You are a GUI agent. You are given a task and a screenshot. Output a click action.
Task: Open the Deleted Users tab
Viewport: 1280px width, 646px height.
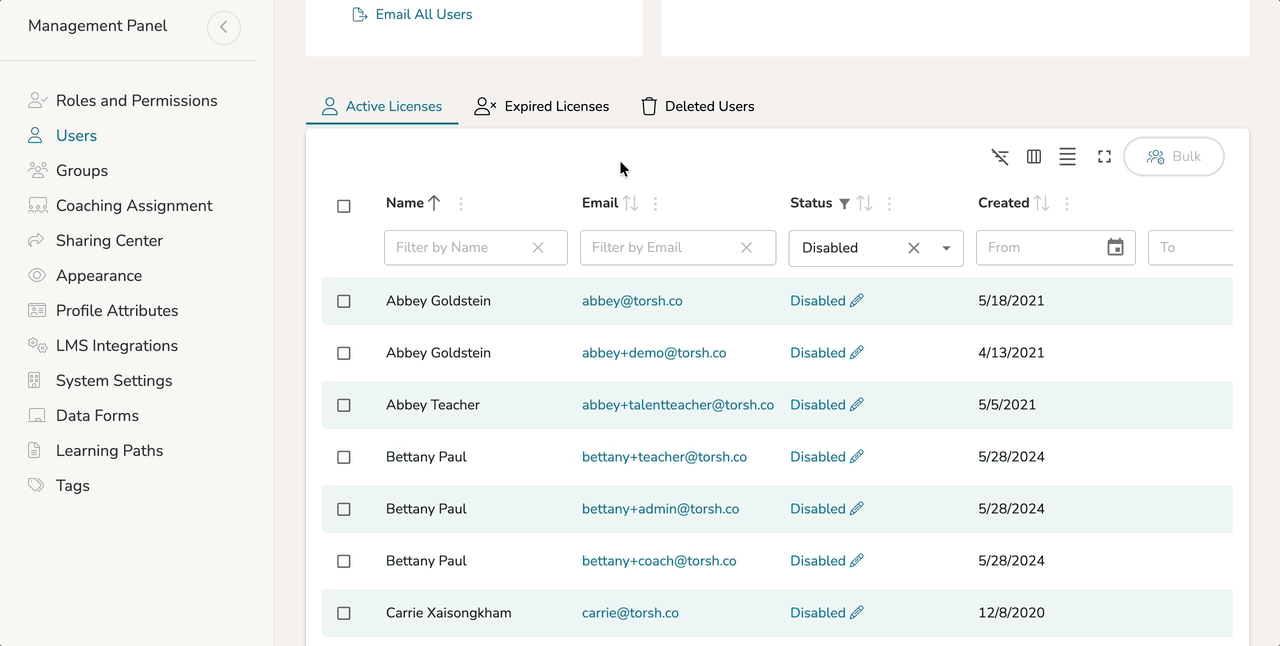[697, 106]
